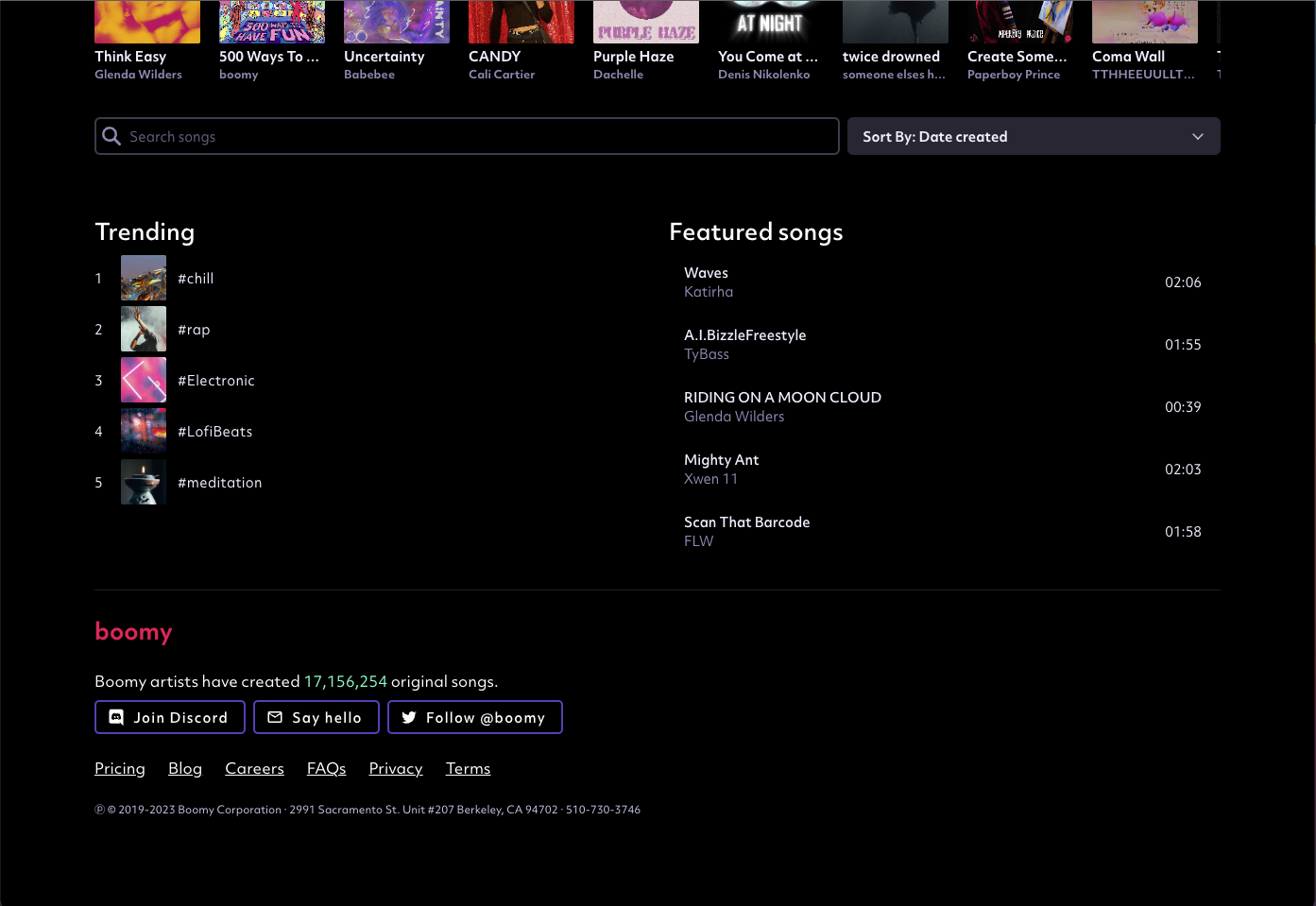Click the Discord logo icon
The image size is (1316, 906).
point(116,717)
